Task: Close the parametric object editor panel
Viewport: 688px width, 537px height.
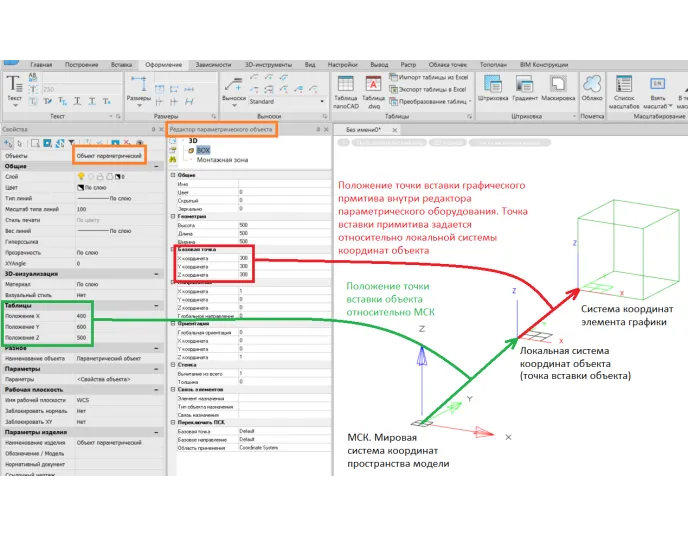Action: [x=326, y=129]
